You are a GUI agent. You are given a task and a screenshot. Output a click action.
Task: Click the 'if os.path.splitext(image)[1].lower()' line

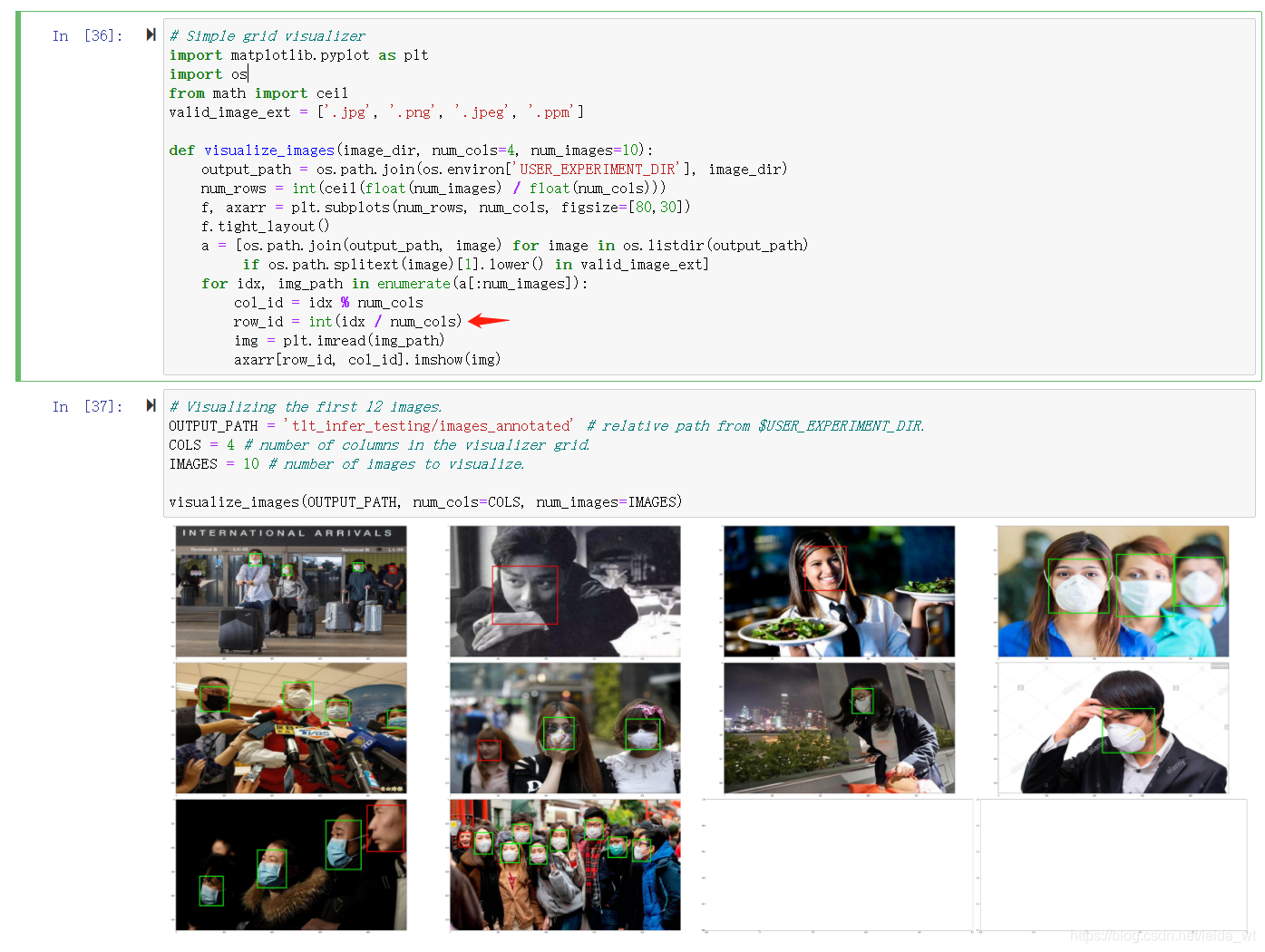point(476,265)
